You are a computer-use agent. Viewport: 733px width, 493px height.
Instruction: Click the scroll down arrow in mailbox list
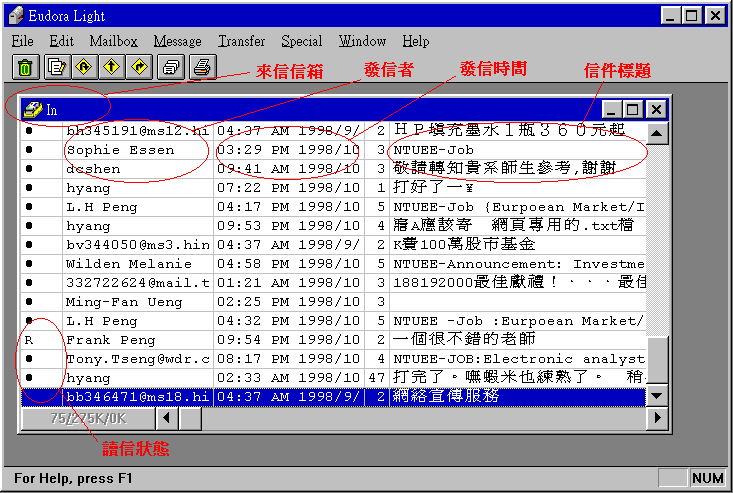tap(657, 396)
